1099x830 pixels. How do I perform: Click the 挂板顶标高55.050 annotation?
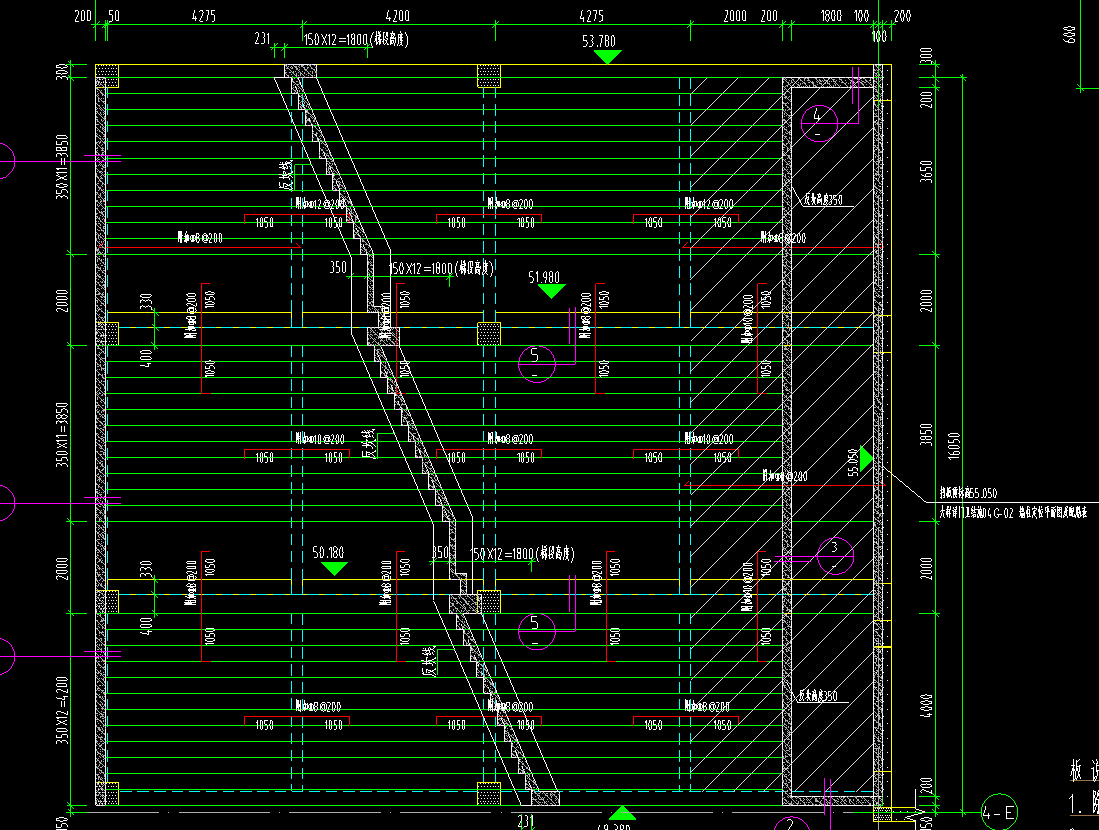point(969,494)
